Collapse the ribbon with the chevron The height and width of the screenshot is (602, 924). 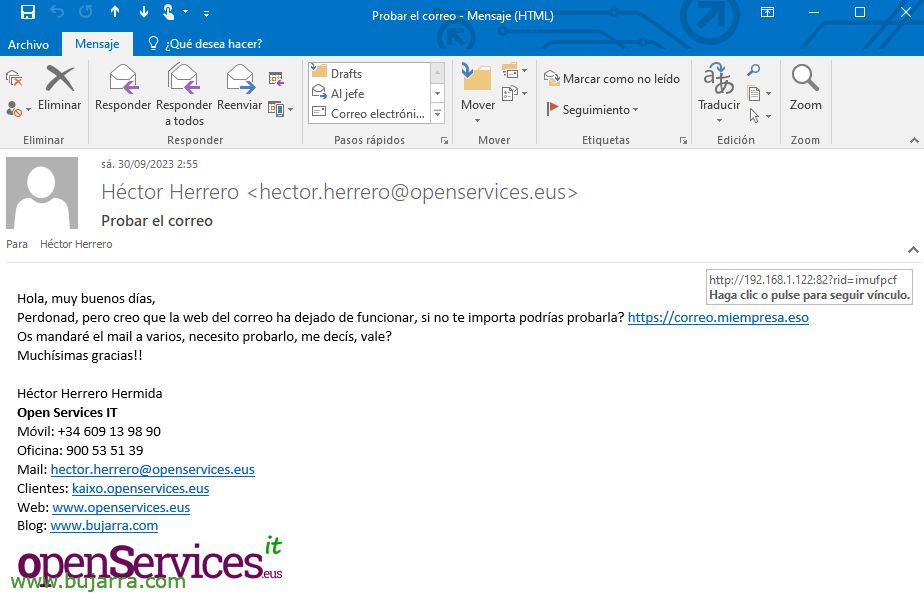click(914, 140)
